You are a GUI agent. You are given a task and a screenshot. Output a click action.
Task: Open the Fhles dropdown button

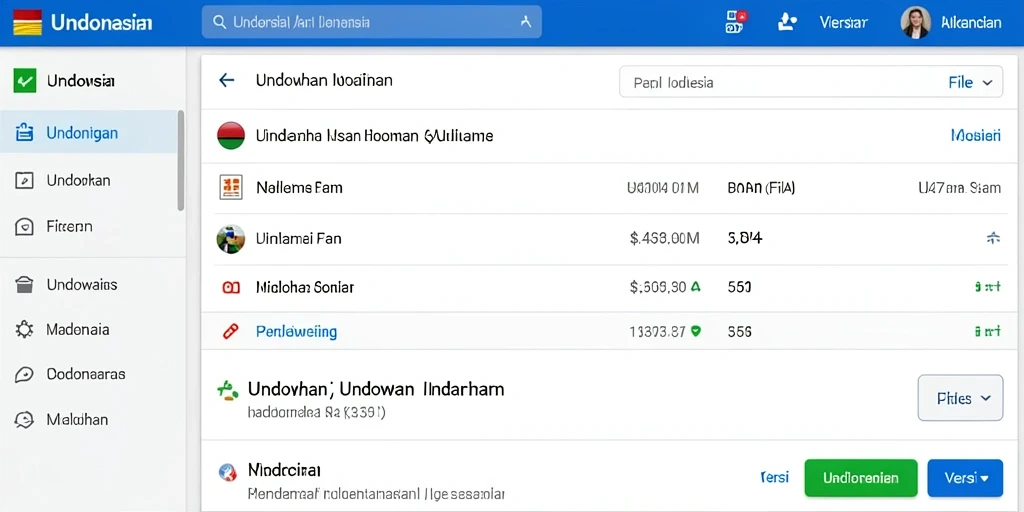[960, 398]
